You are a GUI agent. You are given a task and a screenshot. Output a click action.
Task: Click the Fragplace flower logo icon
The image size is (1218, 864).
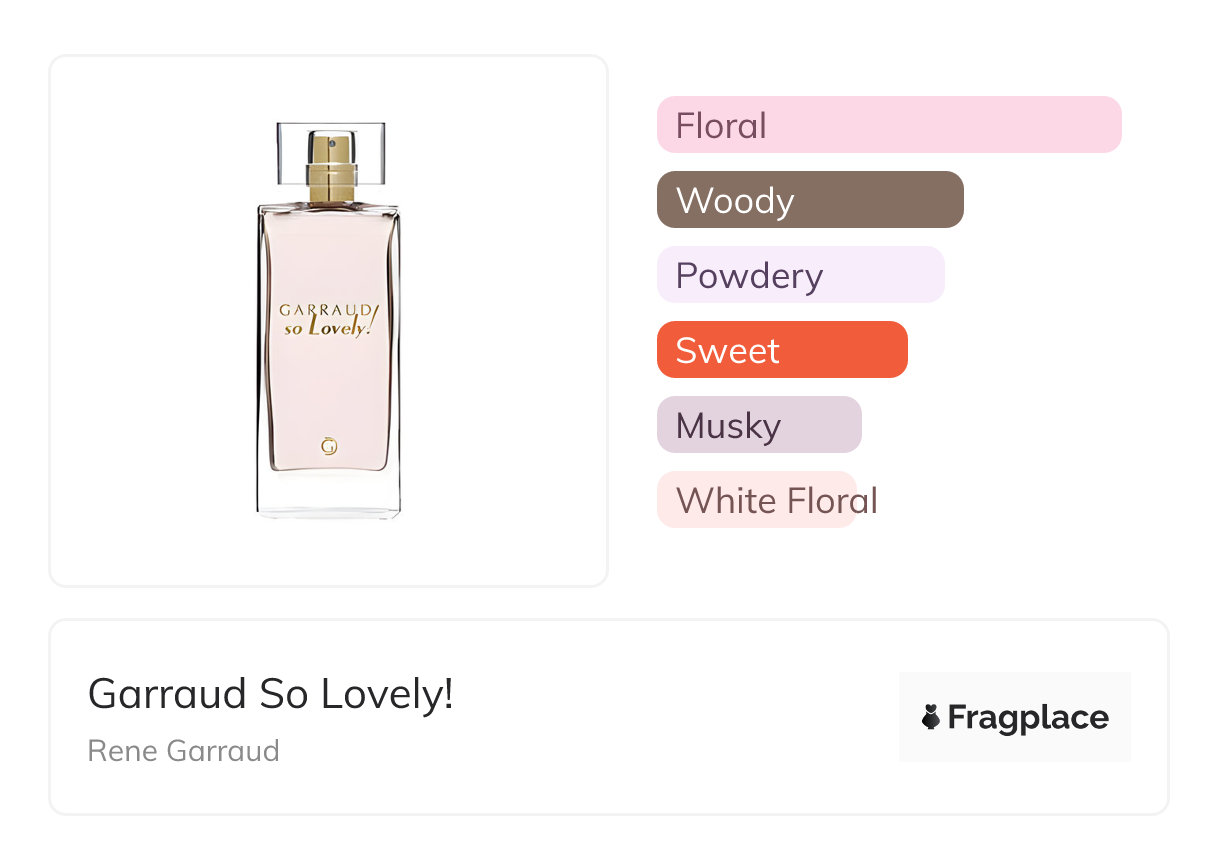(x=931, y=717)
